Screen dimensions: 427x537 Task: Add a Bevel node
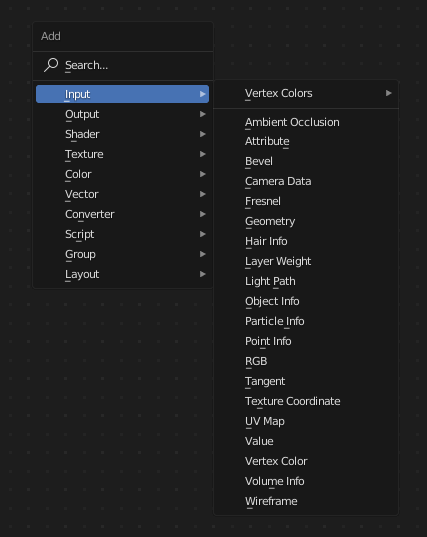tap(306, 161)
